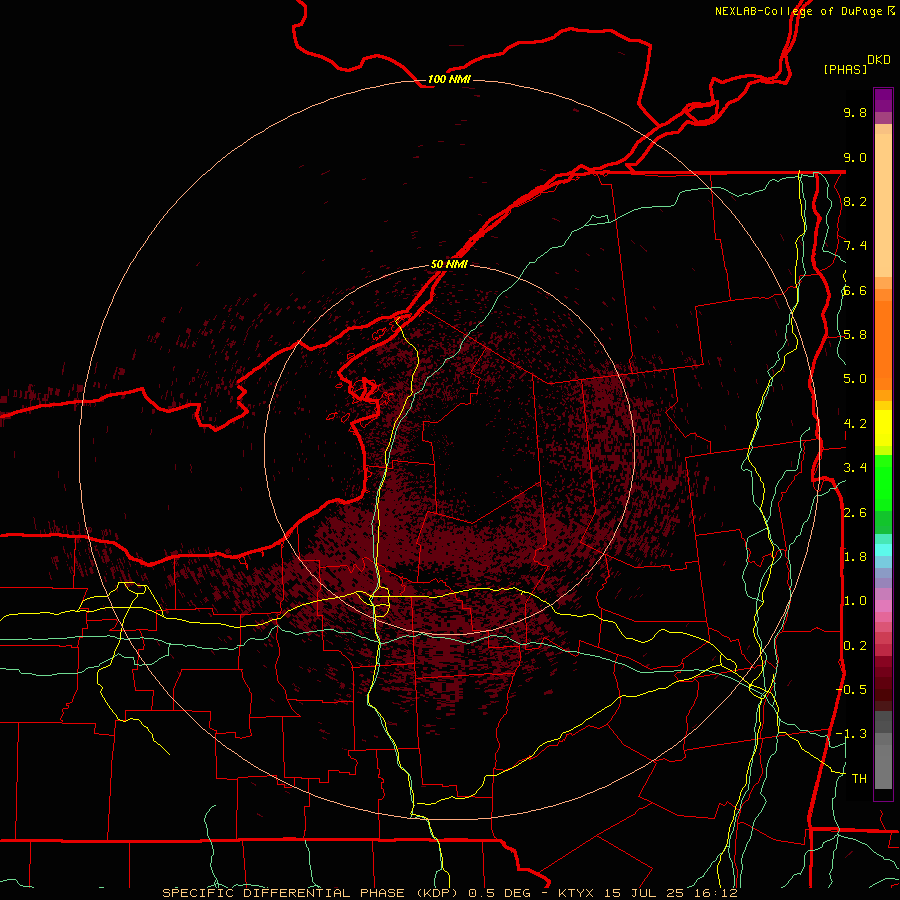This screenshot has width=900, height=900.
Task: Click the 6.6 legend value label
Action: coord(855,290)
